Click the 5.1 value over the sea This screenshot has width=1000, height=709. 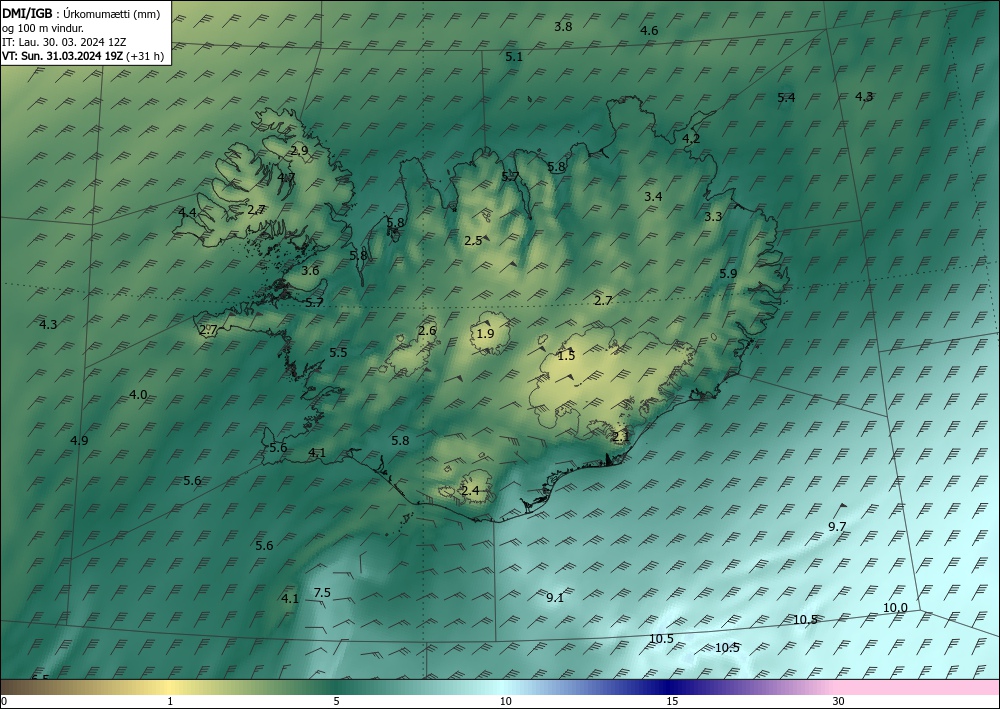(513, 57)
